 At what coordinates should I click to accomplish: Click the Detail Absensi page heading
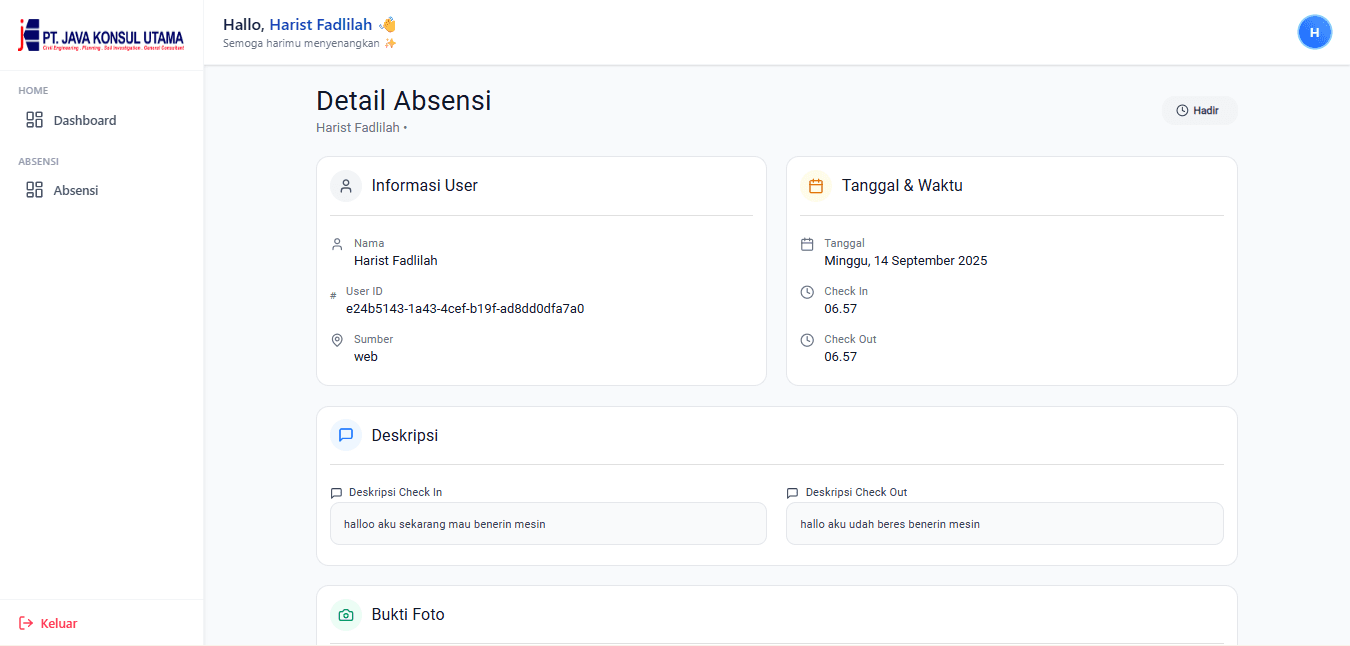pyautogui.click(x=403, y=100)
